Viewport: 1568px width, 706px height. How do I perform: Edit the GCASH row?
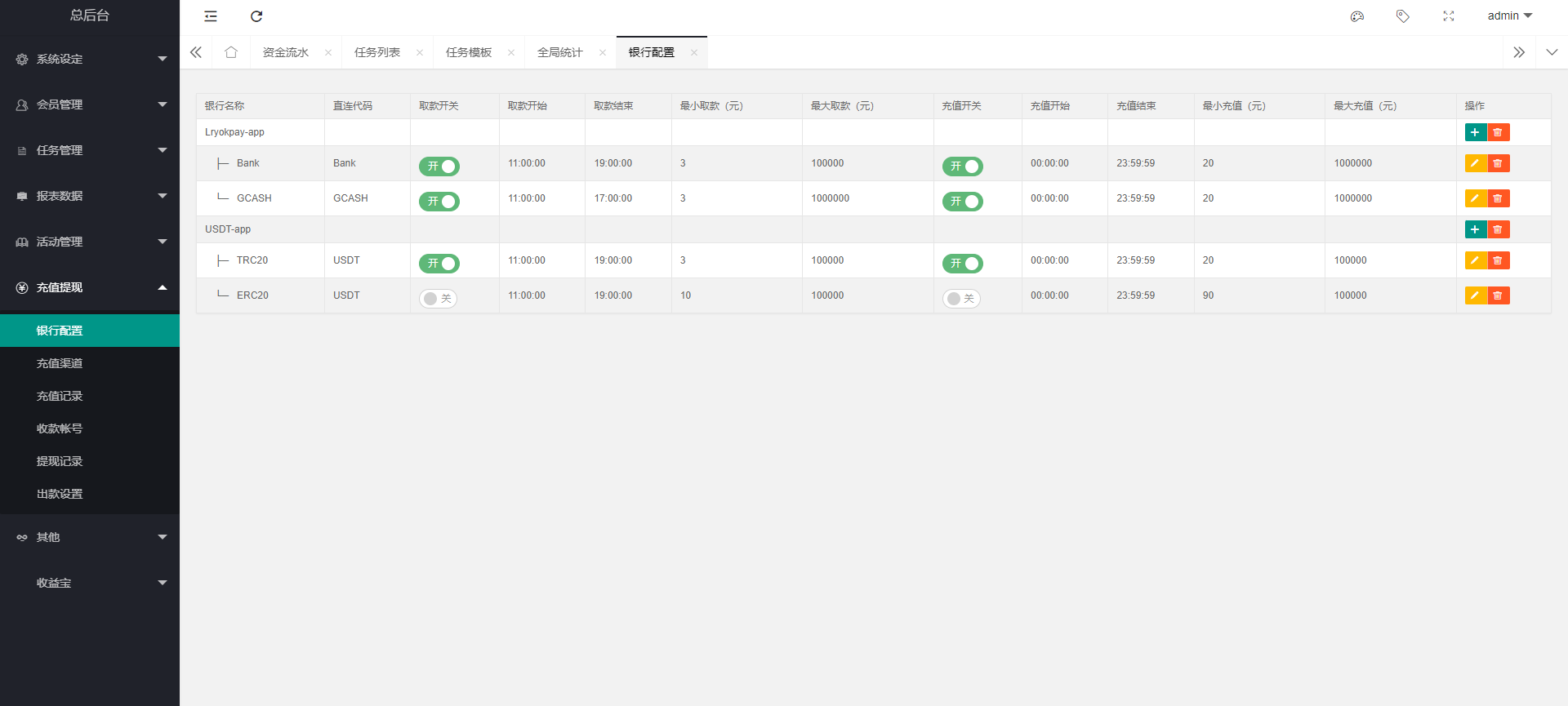coord(1475,198)
